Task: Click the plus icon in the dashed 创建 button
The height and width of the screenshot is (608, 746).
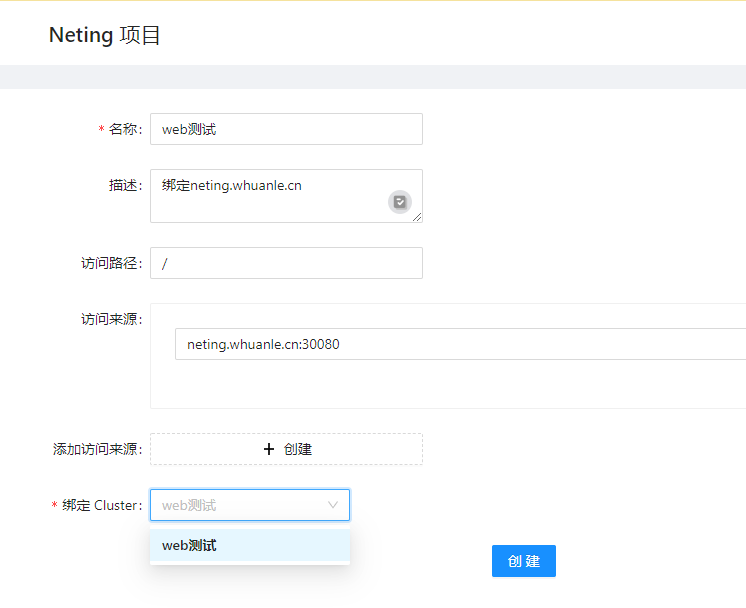Action: pyautogui.click(x=269, y=449)
